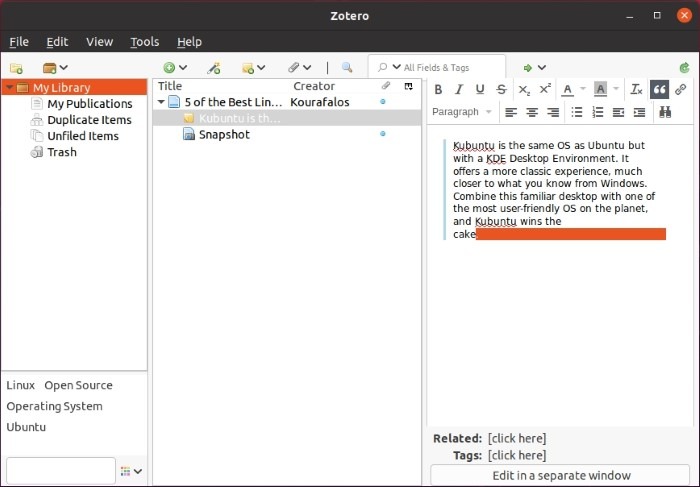Screen dimensions: 700x487
Task: Open the column picker icon
Action: (x=408, y=86)
